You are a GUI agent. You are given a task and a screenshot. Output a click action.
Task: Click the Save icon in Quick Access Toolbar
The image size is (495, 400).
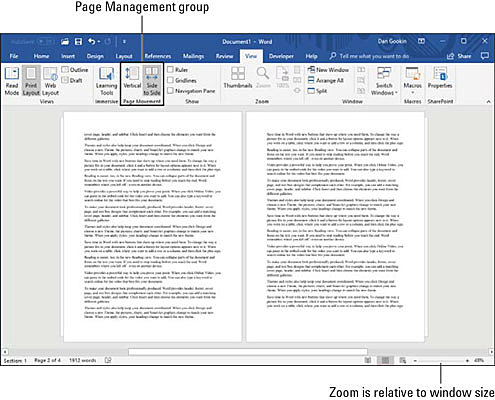pos(78,42)
